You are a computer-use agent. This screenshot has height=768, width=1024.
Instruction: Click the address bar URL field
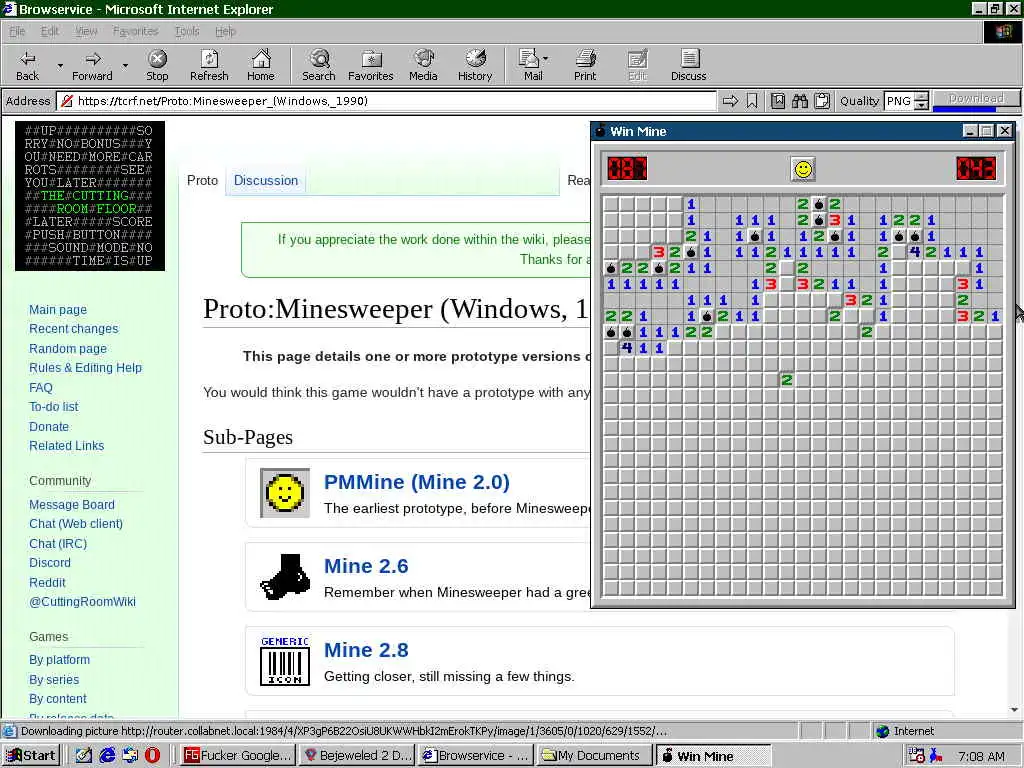click(387, 101)
